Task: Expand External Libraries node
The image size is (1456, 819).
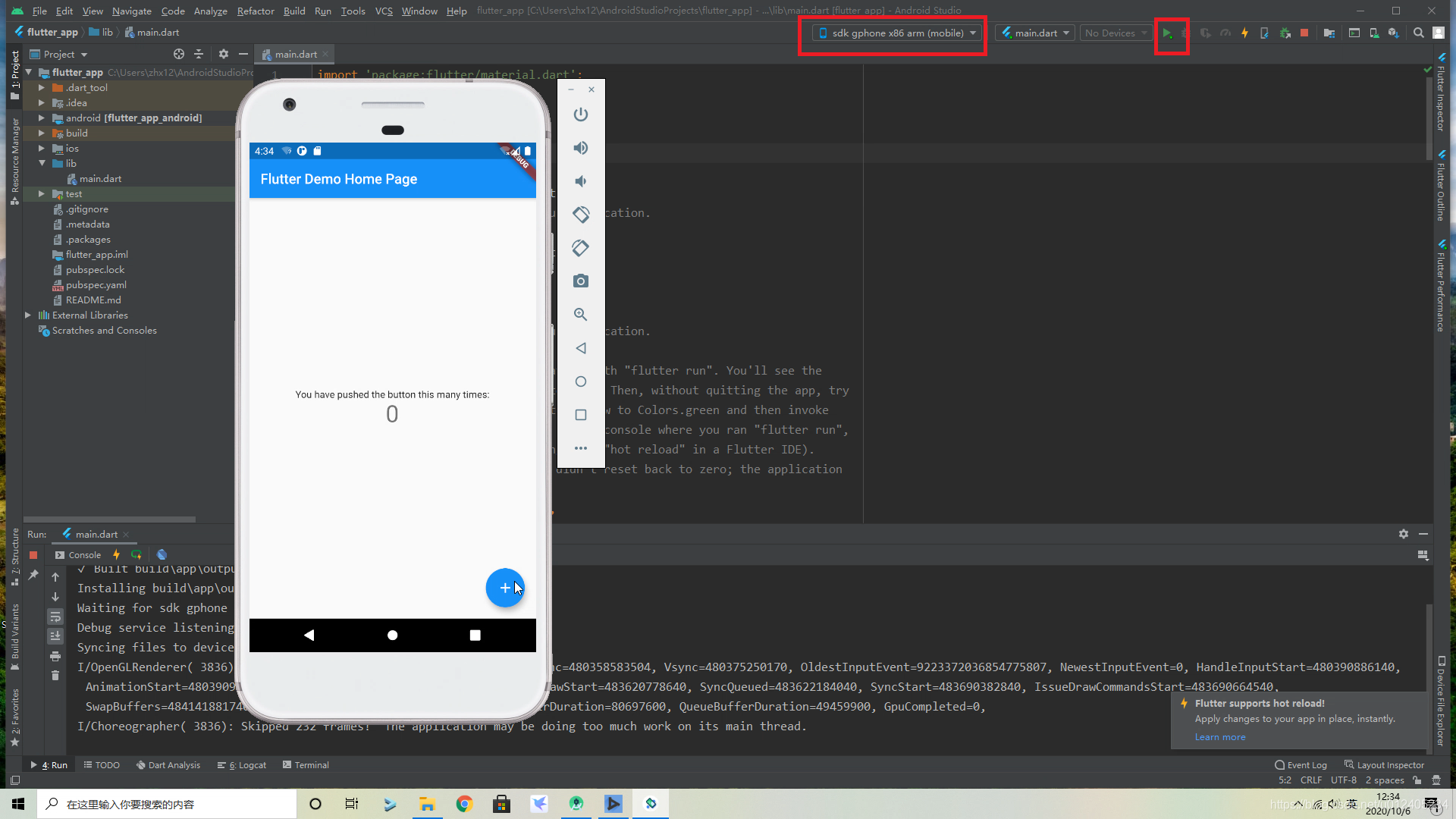Action: pyautogui.click(x=27, y=315)
